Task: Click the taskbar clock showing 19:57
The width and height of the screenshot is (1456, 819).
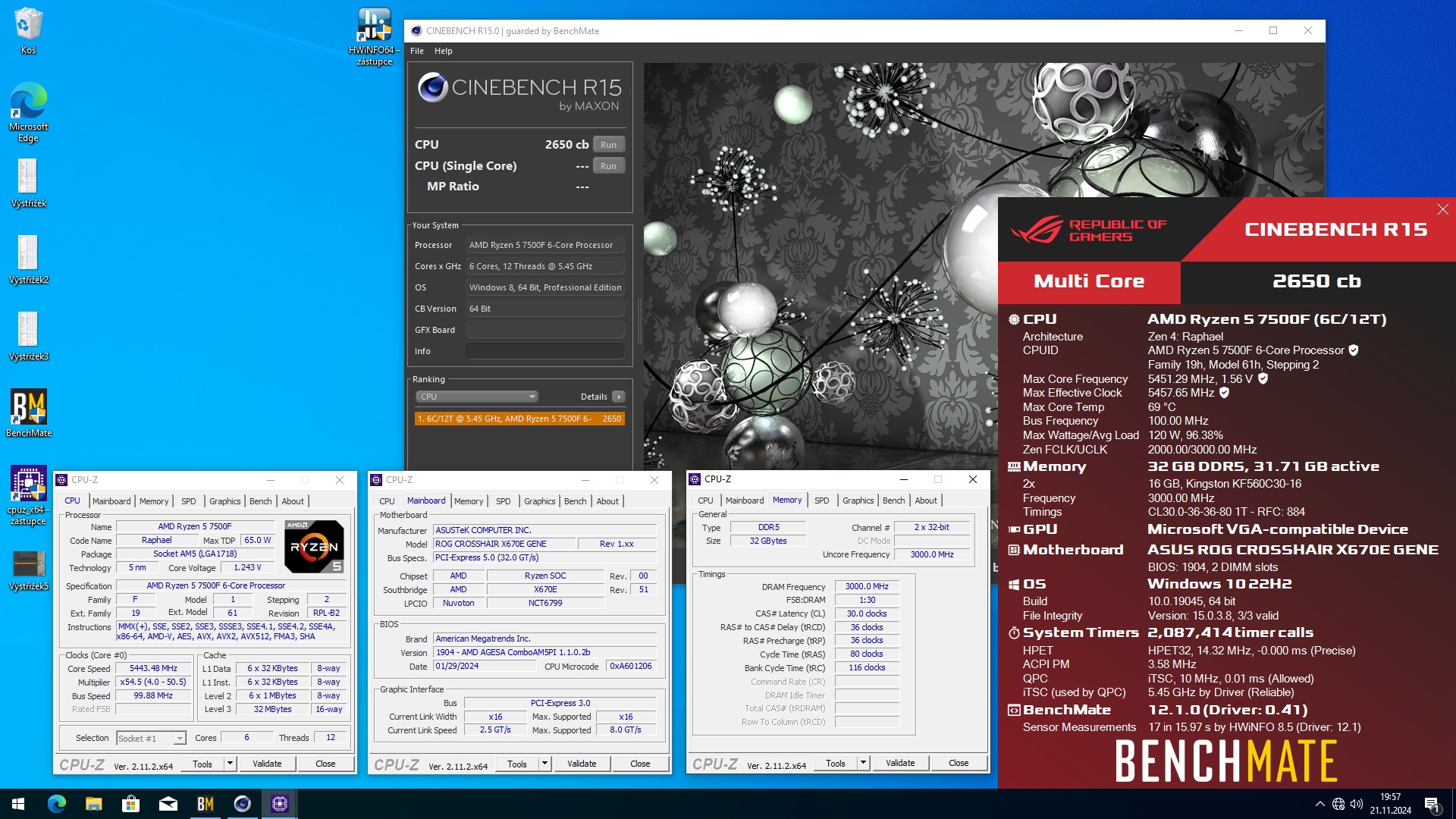Action: coord(1390,804)
